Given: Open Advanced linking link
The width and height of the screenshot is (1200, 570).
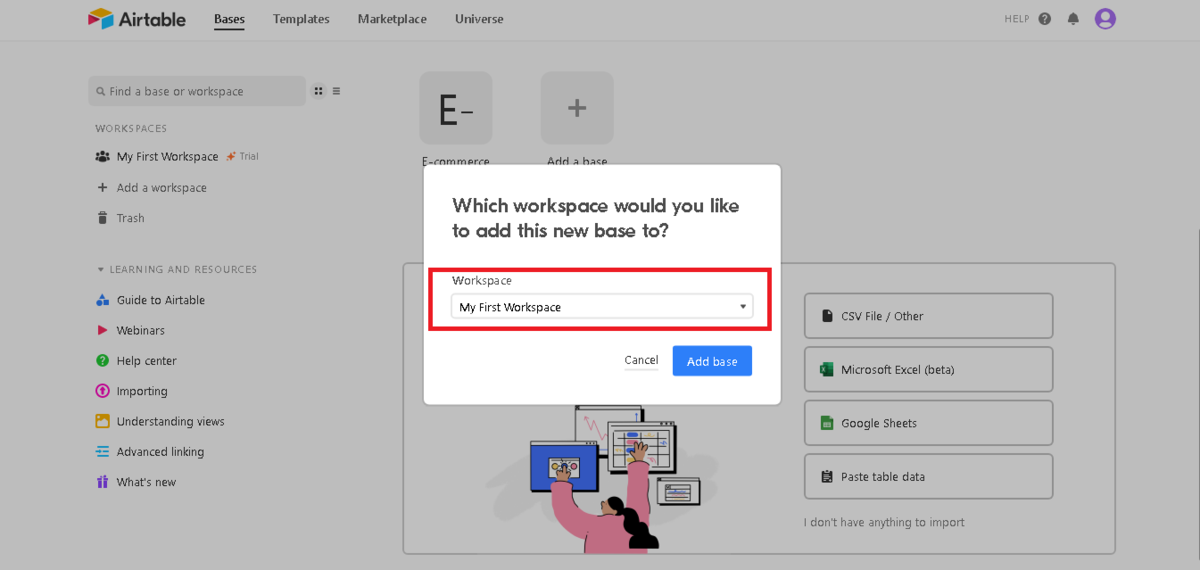Looking at the screenshot, I should pyautogui.click(x=160, y=452).
